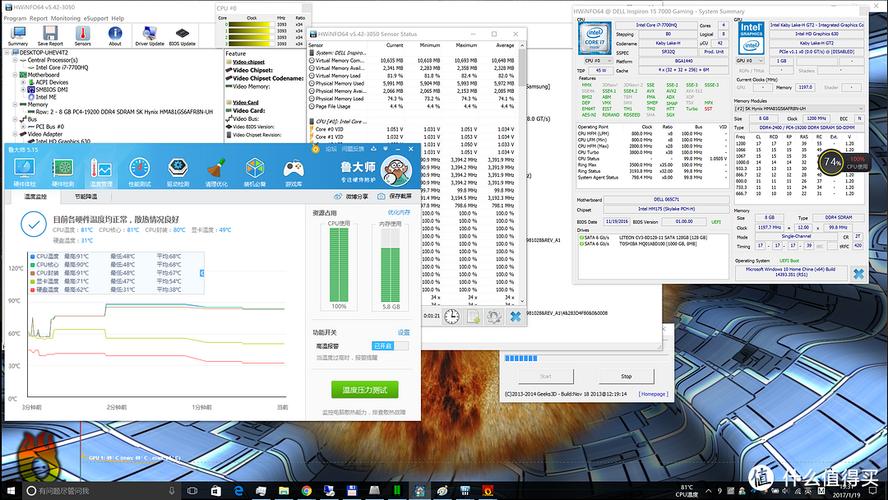Switch to the 温度监控 tab
888x500 pixels.
[36, 196]
